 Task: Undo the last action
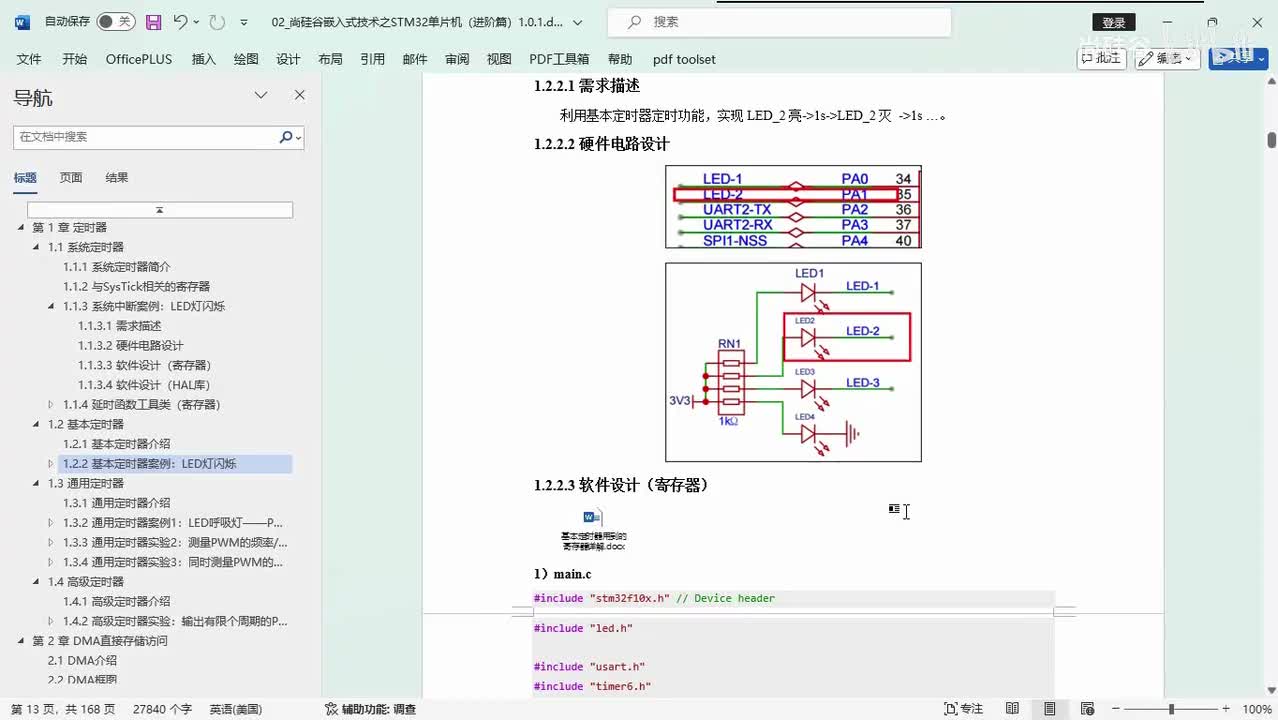coord(180,21)
